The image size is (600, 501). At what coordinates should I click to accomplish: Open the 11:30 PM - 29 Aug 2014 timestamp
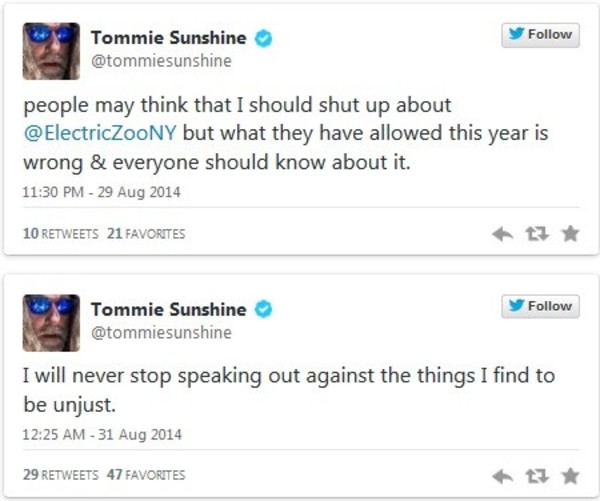click(101, 192)
